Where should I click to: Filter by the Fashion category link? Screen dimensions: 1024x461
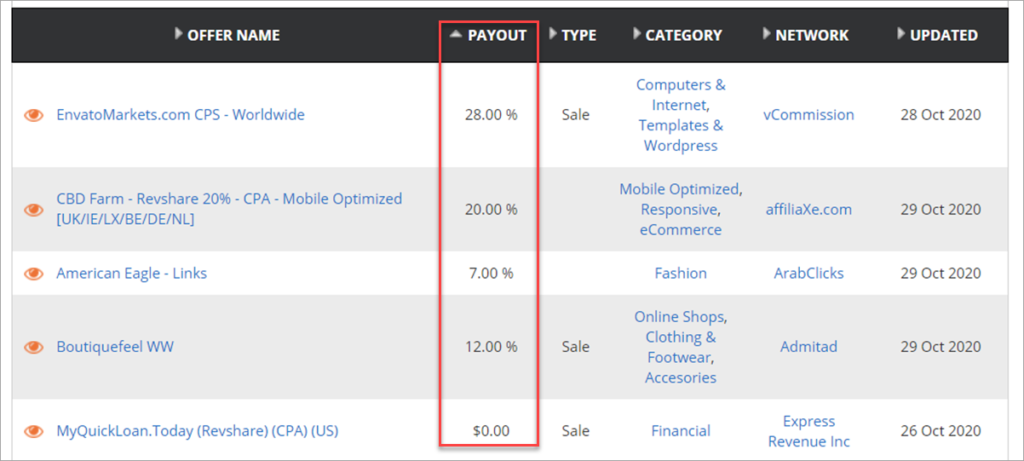pos(680,273)
